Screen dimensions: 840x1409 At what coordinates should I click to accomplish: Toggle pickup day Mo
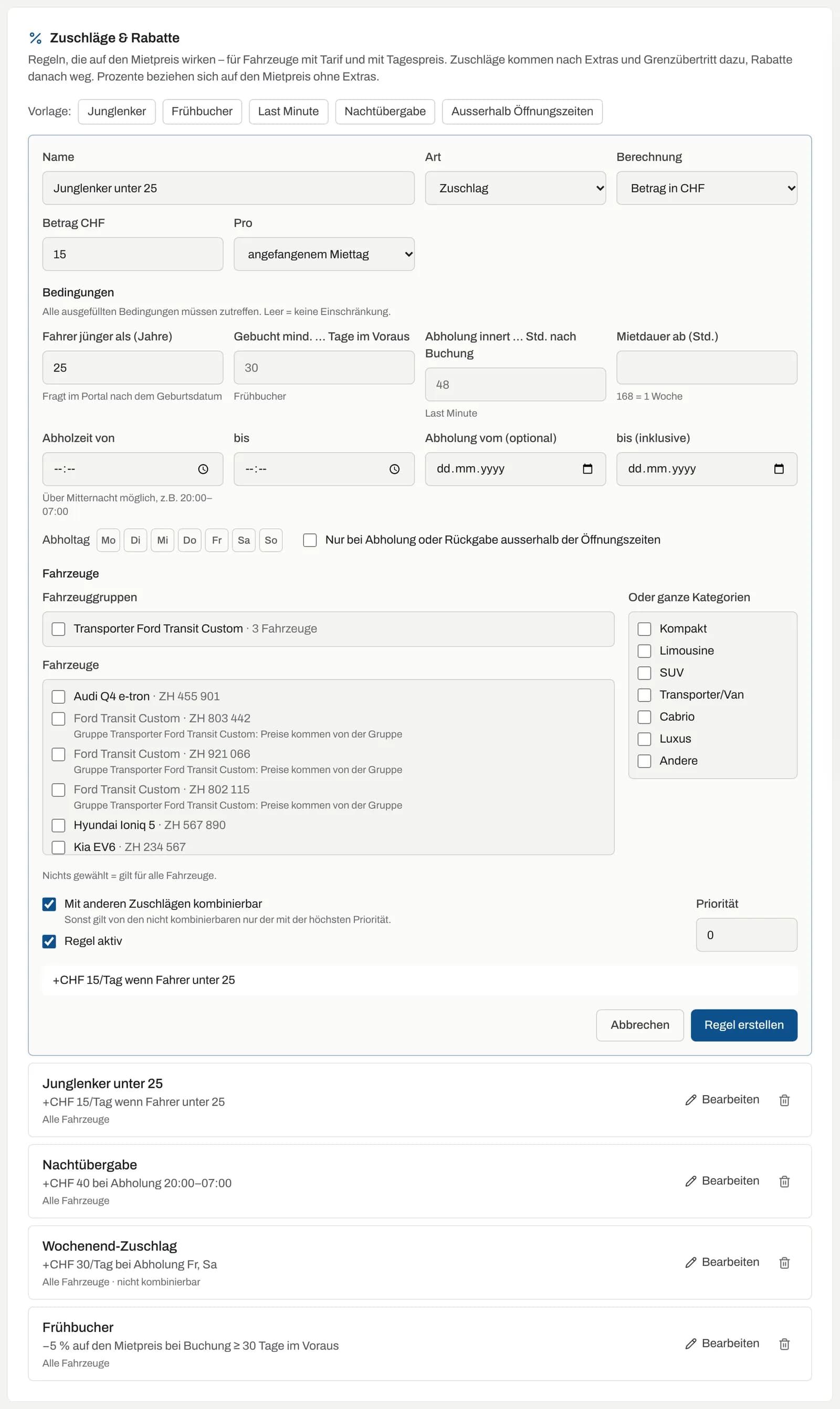click(108, 540)
